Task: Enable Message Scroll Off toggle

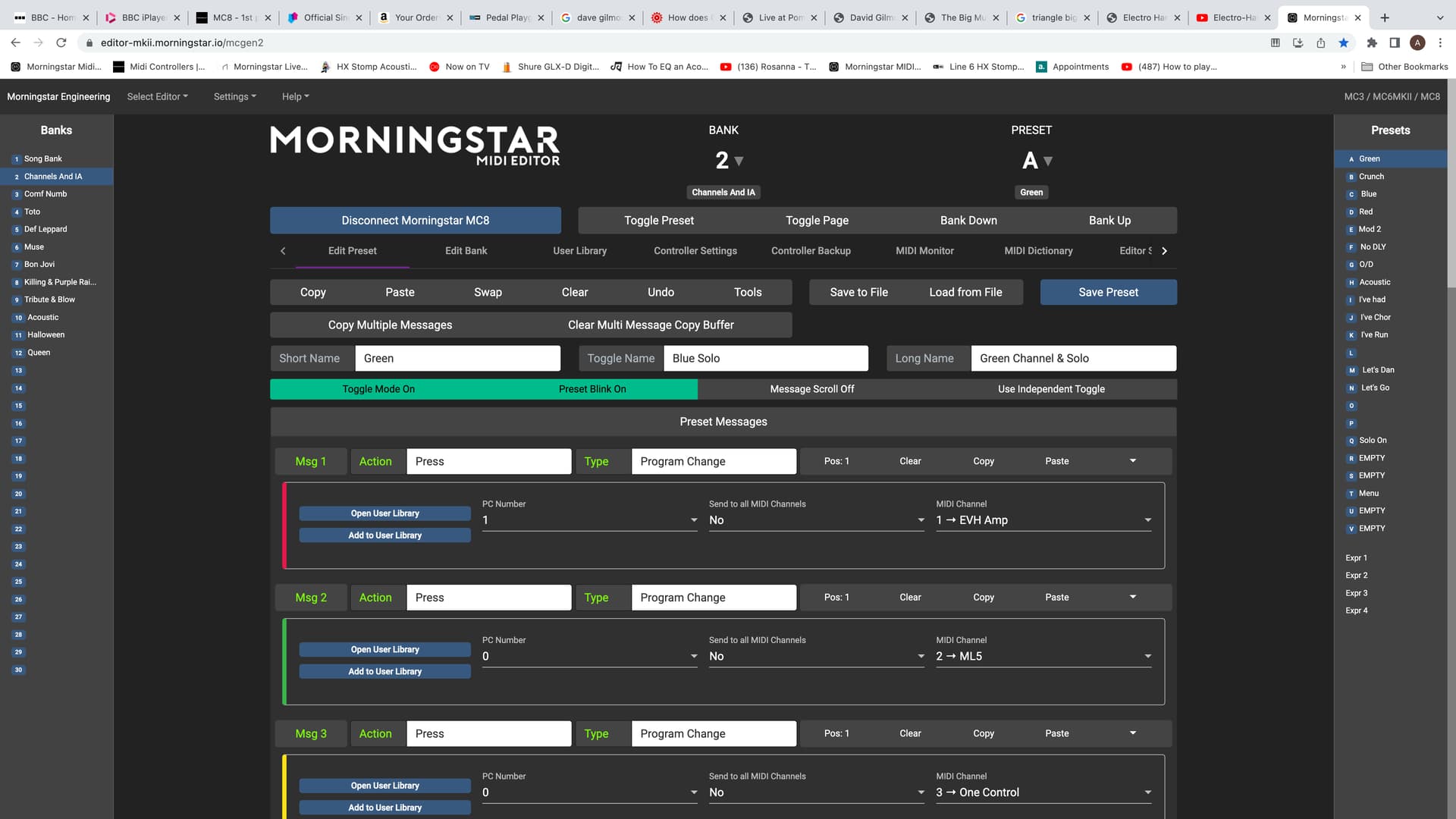Action: 811,389
